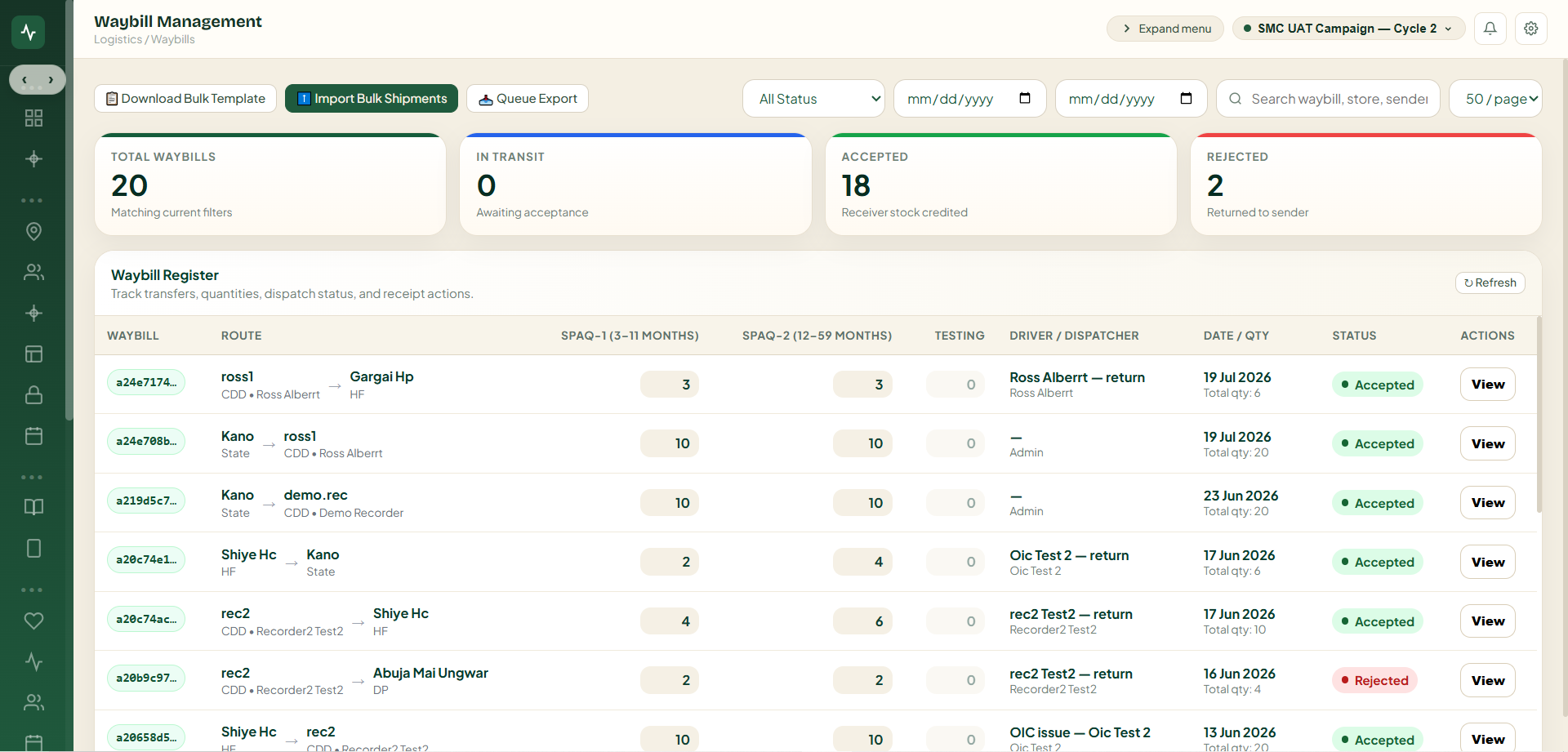Toggle the sidebar collapse arrows pill

point(38,80)
